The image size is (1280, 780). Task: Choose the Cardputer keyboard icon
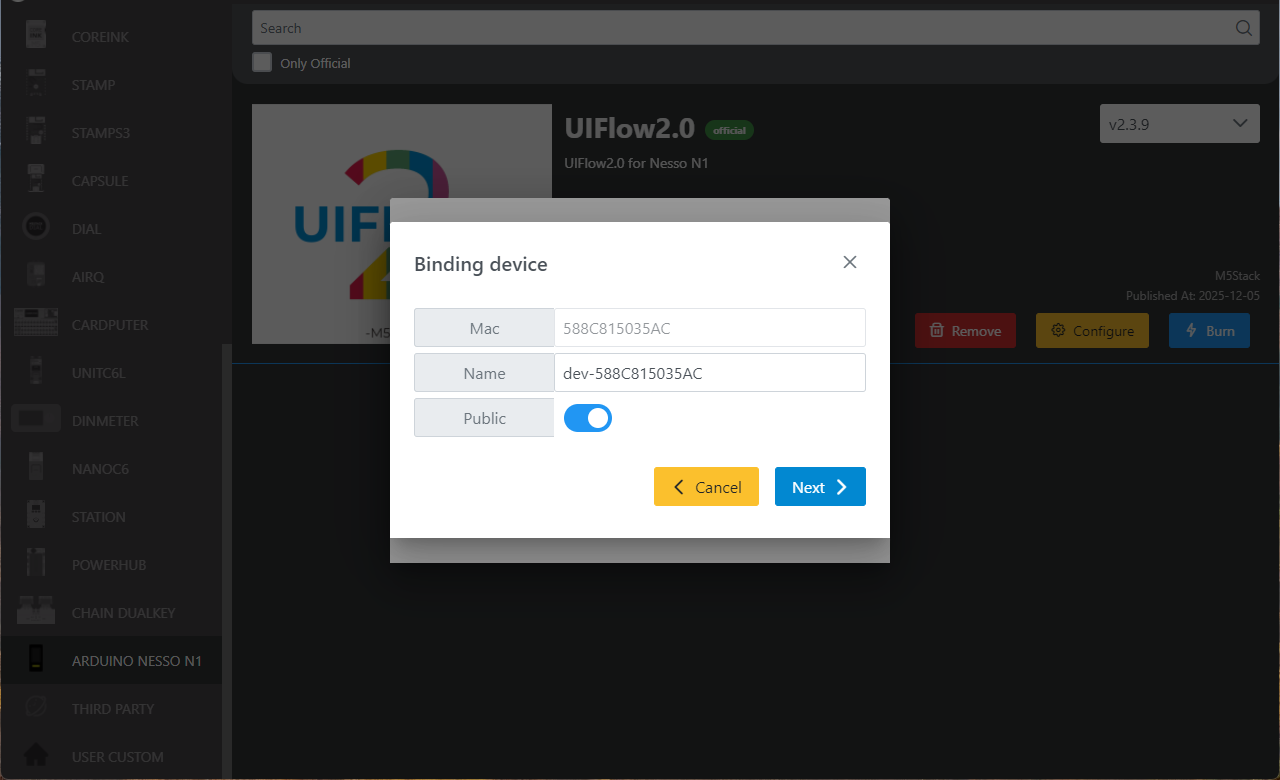point(36,325)
